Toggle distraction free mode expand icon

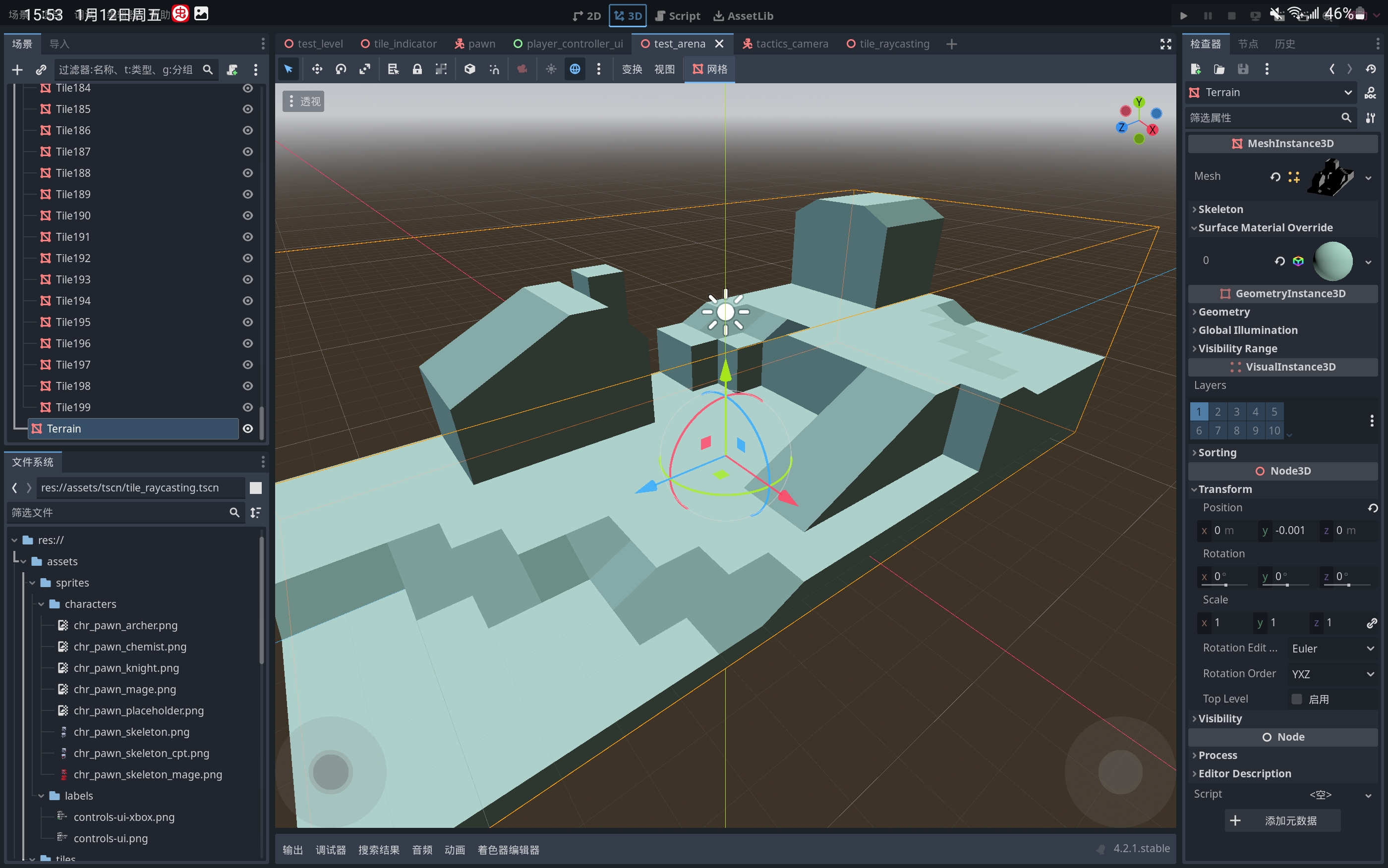pyautogui.click(x=1165, y=44)
